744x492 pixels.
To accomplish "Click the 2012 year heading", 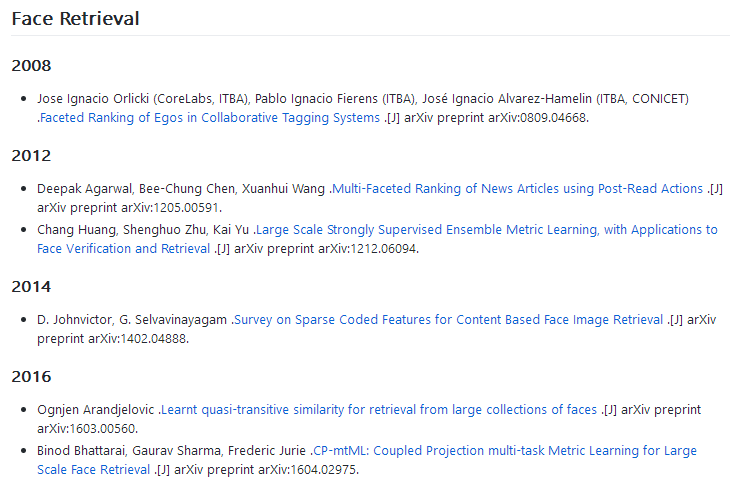I will pos(31,156).
